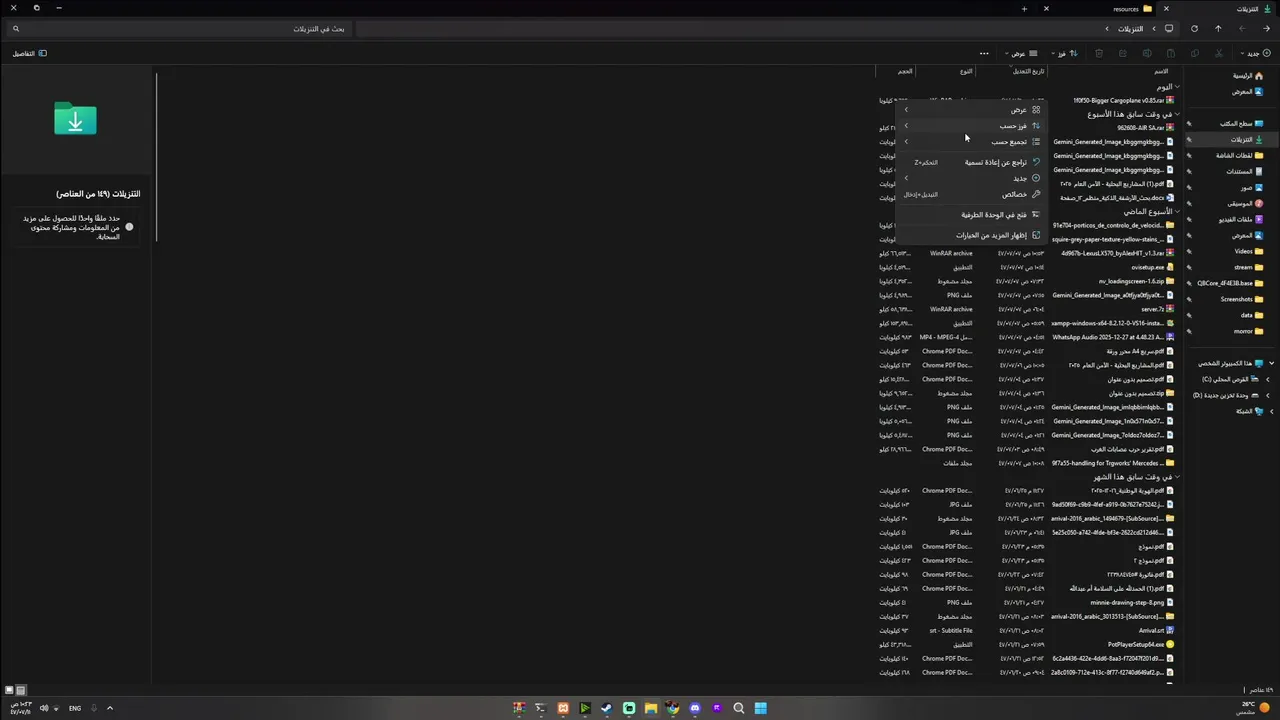Open الموسيقى (Music) in sidebar
The width and height of the screenshot is (1280, 720).
click(1245, 204)
